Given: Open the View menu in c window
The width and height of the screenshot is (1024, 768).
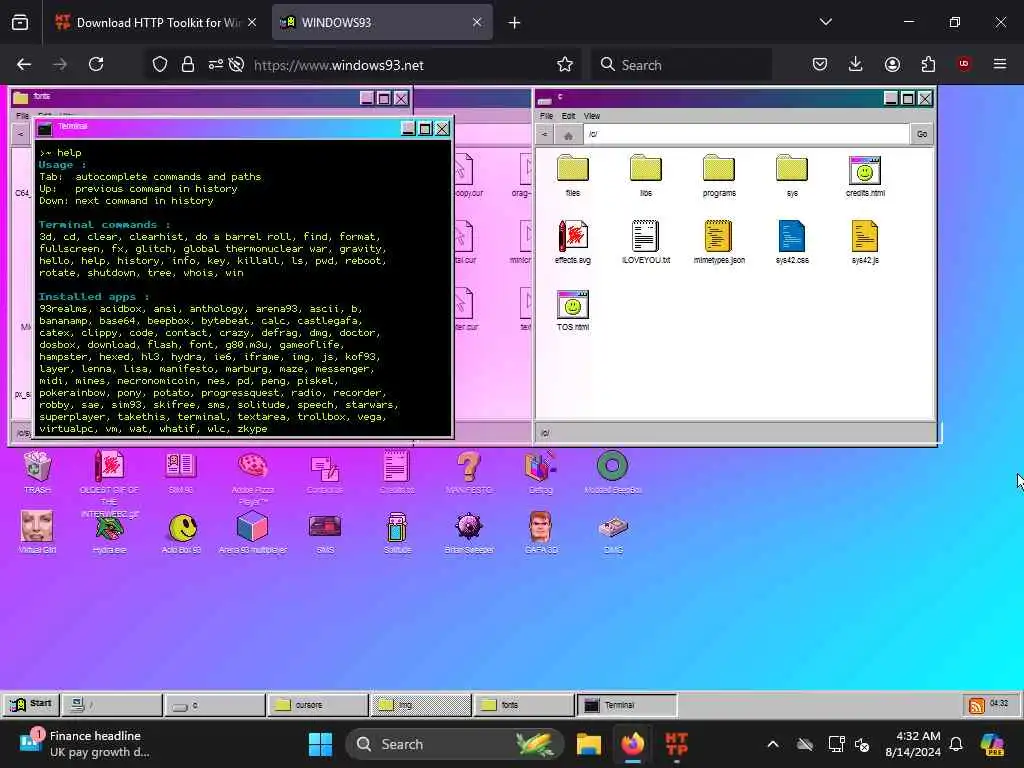Looking at the screenshot, I should [x=592, y=116].
